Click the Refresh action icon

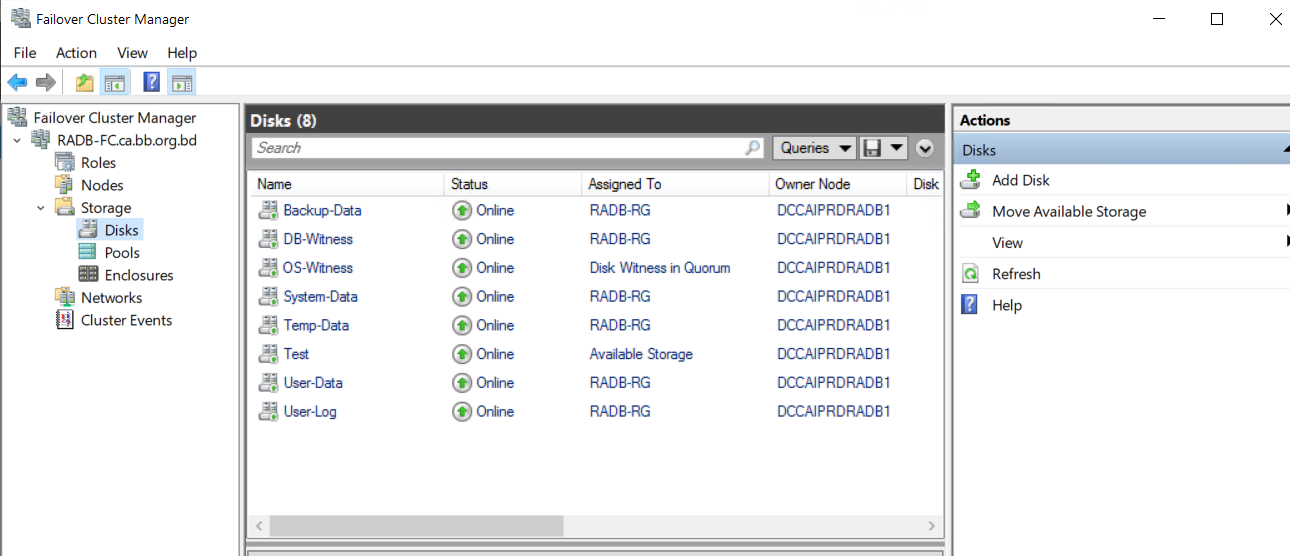[x=970, y=274]
